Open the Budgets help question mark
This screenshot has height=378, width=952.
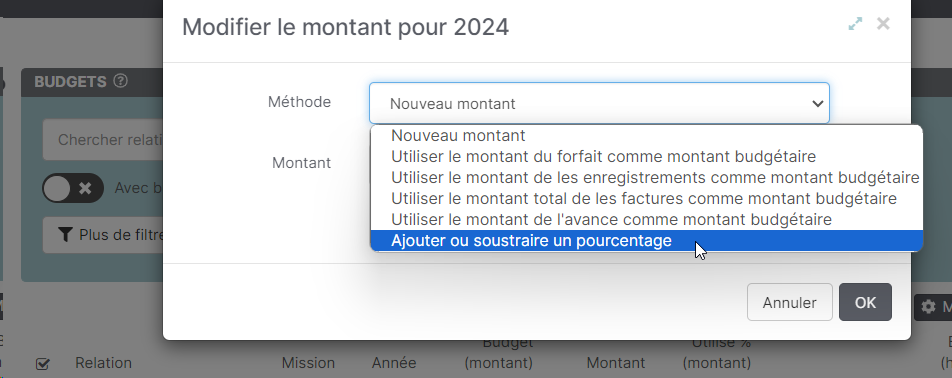click(x=120, y=81)
